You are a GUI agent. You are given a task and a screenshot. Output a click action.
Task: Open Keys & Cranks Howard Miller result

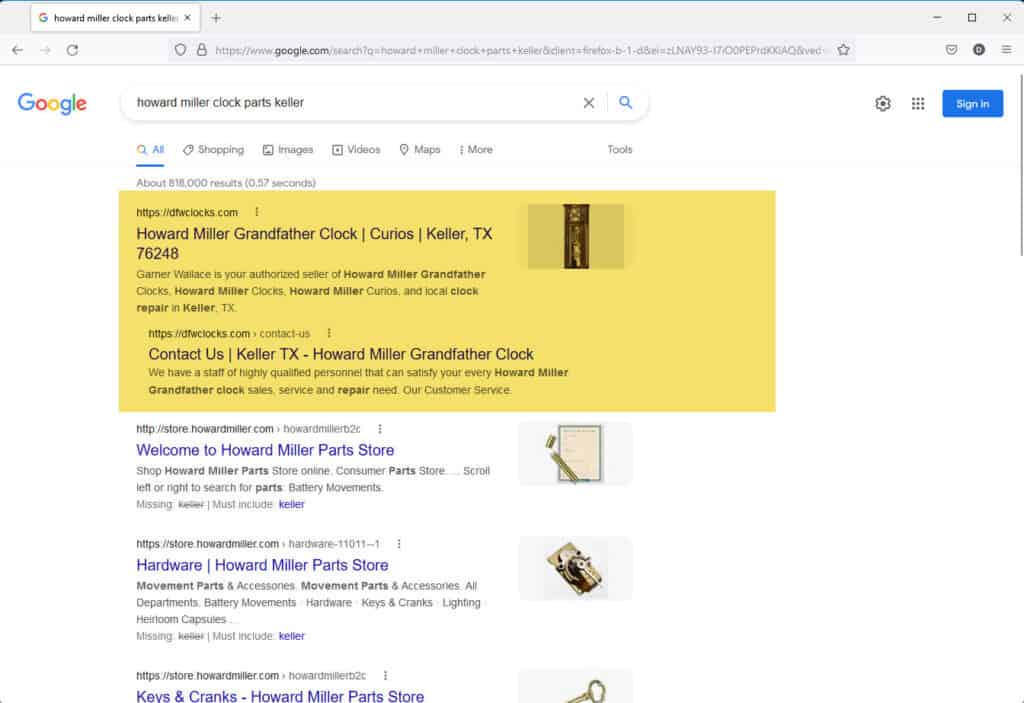[x=280, y=696]
